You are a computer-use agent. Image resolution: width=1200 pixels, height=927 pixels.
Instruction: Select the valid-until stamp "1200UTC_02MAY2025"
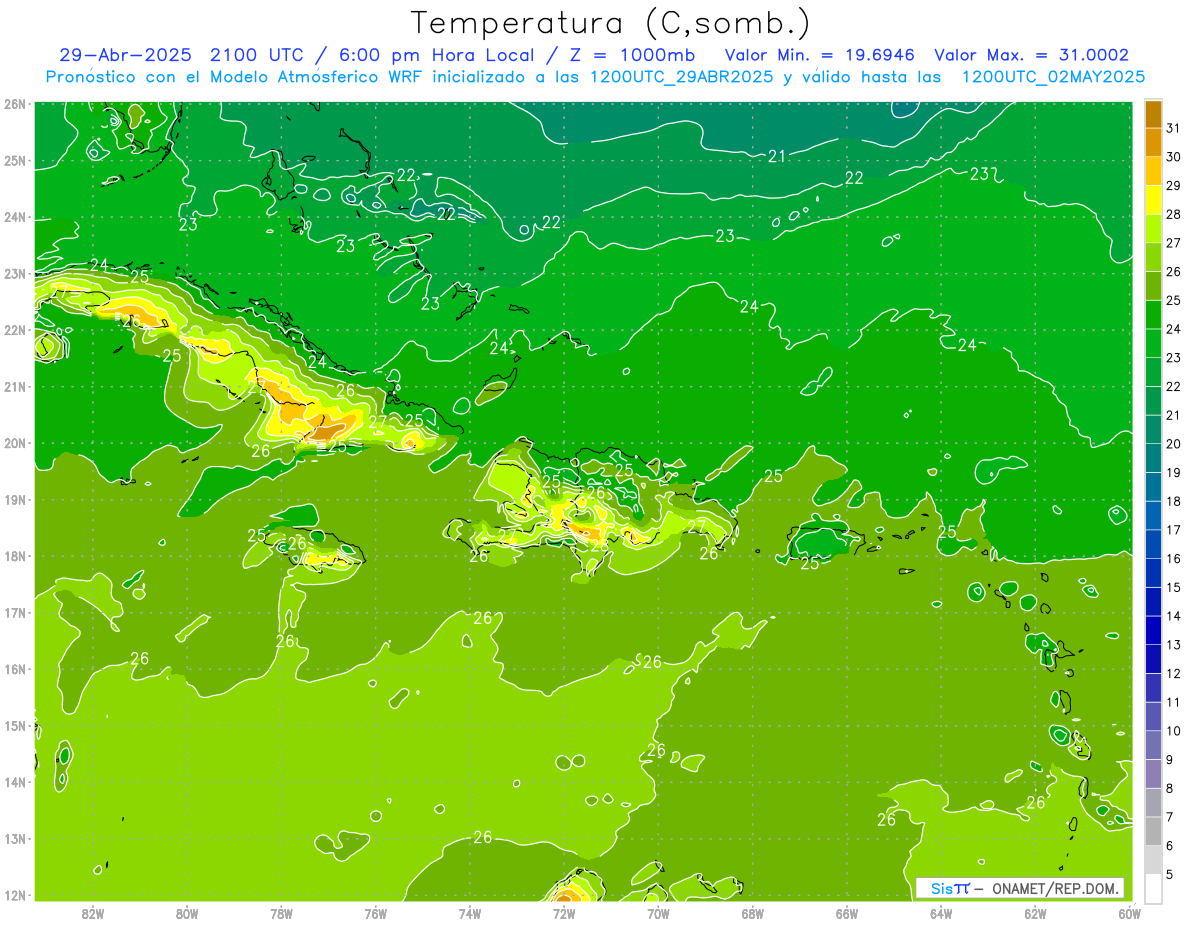pos(1053,77)
